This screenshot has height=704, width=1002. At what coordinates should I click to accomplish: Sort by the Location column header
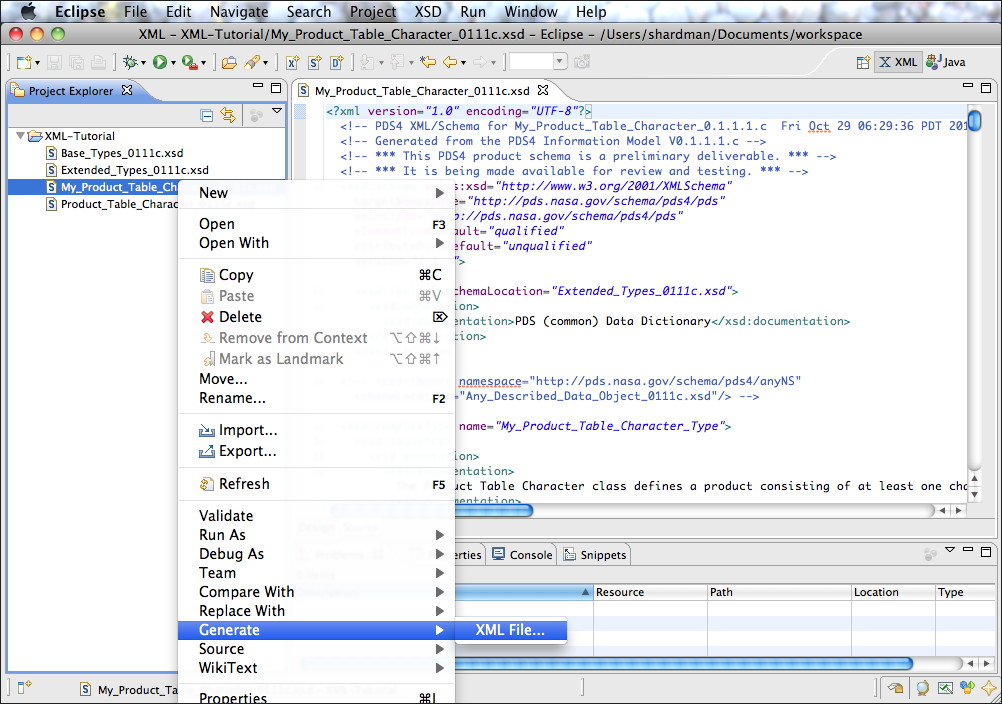point(893,592)
